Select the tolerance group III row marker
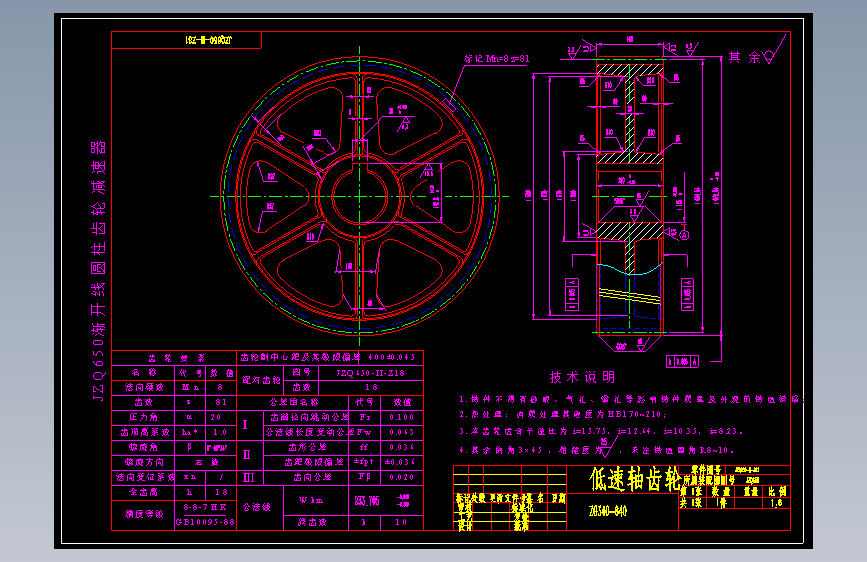 (x=249, y=477)
